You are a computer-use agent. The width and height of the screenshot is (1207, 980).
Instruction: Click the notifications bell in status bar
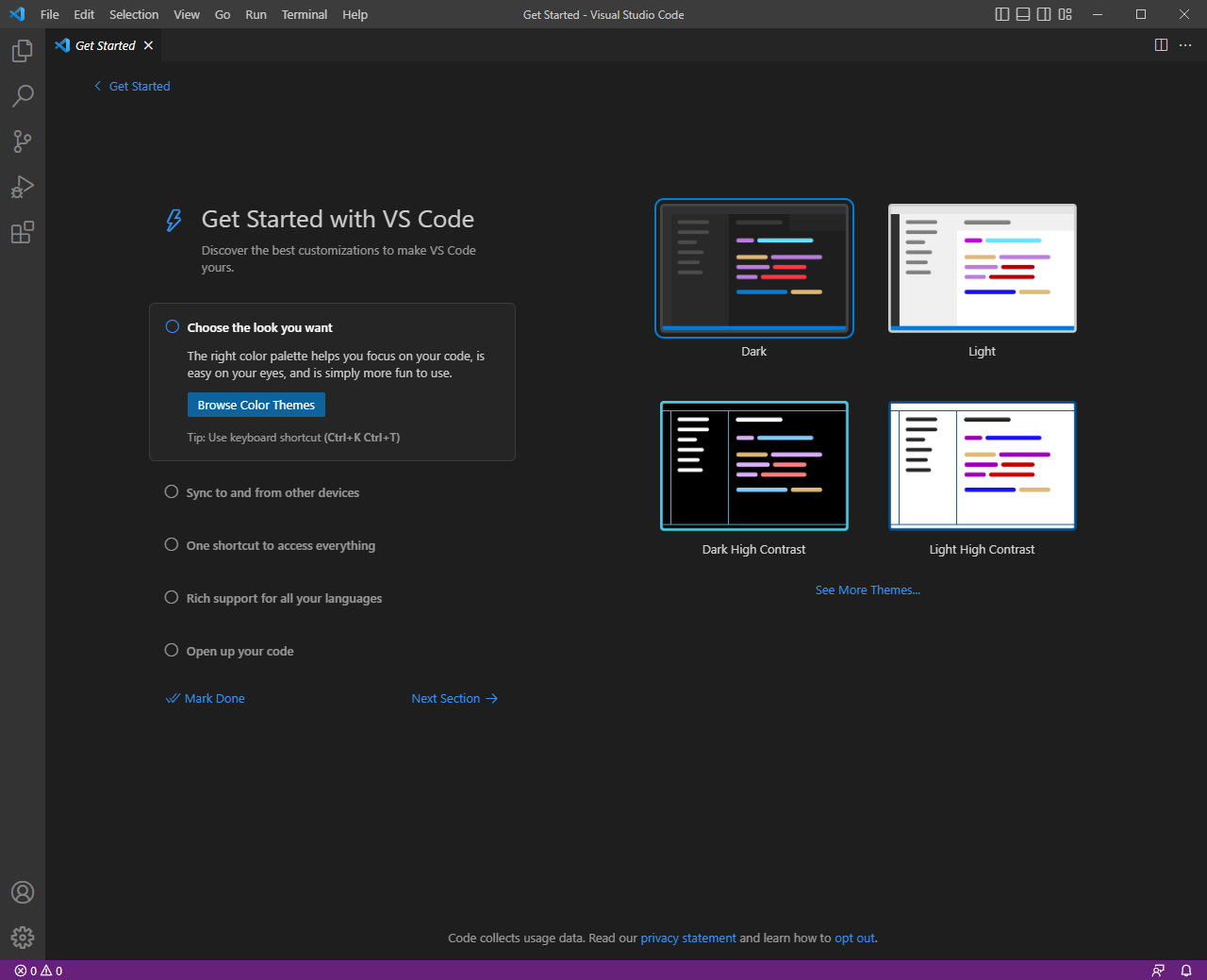pos(1186,971)
